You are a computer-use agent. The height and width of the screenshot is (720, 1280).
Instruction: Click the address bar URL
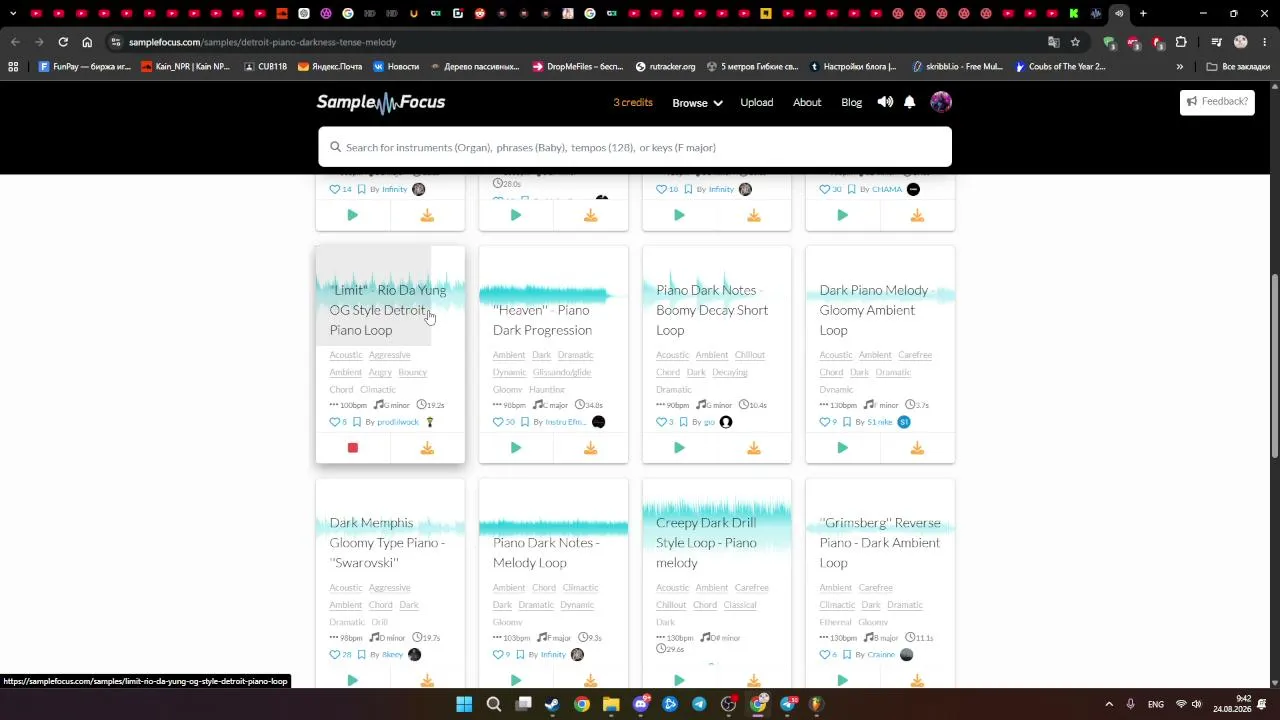pyautogui.click(x=262, y=42)
